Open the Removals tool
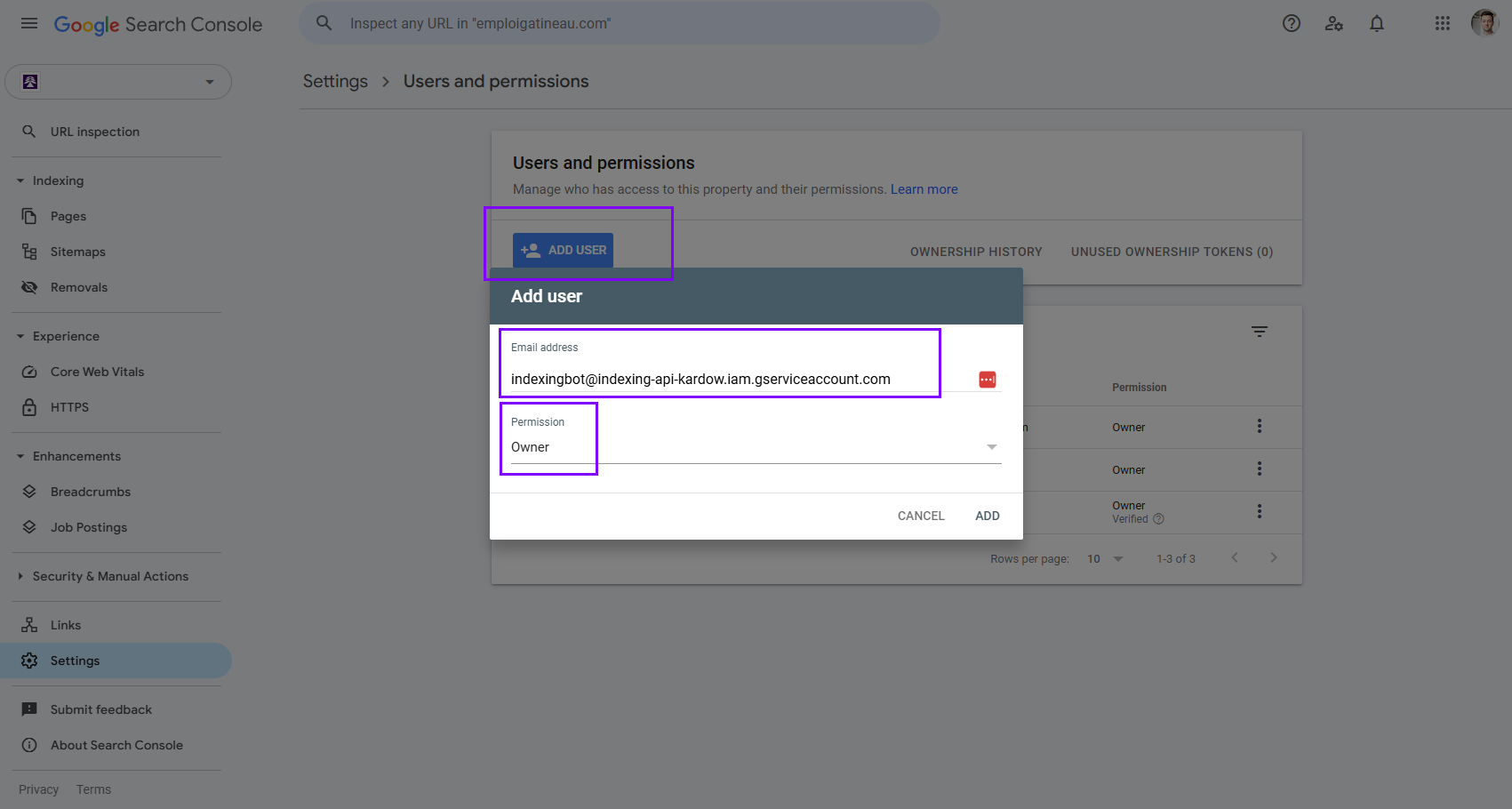The height and width of the screenshot is (809, 1512). coord(79,287)
